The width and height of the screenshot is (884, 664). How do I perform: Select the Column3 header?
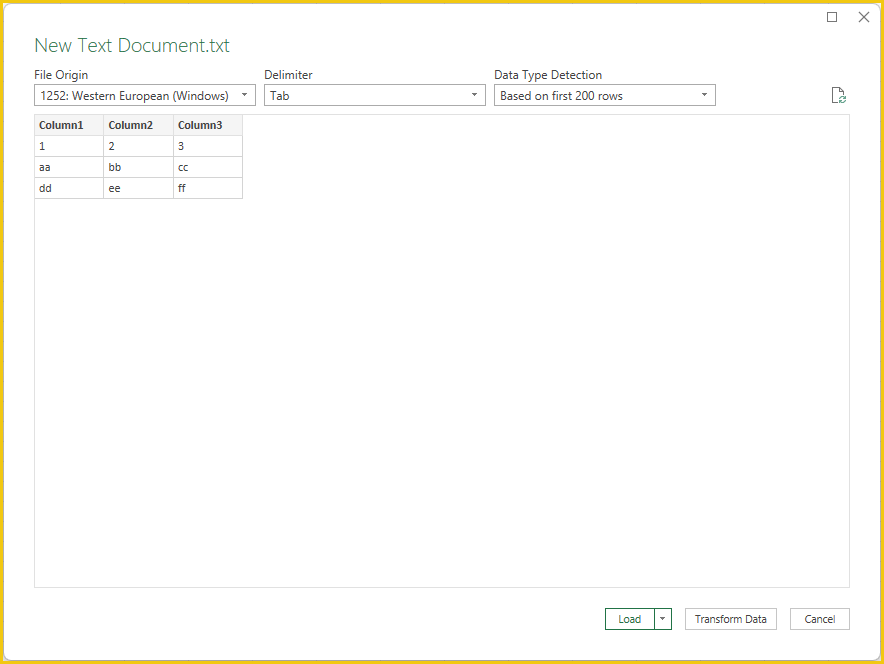click(x=208, y=125)
